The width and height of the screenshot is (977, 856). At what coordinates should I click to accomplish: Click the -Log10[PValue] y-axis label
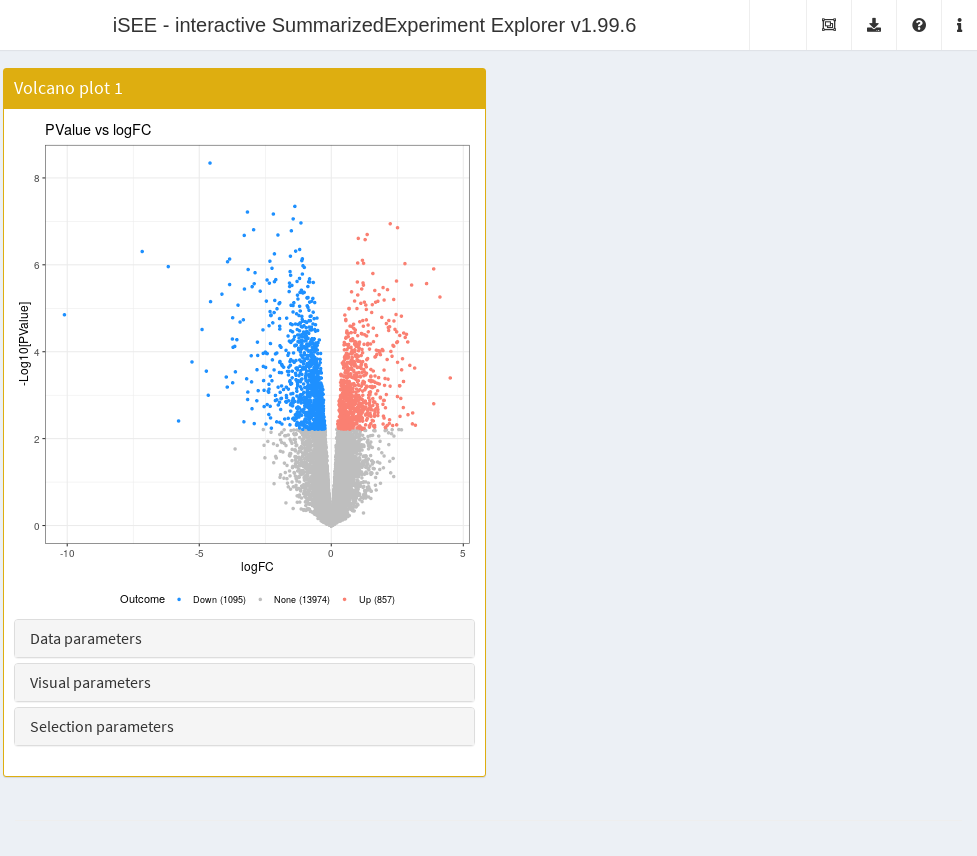click(25, 343)
